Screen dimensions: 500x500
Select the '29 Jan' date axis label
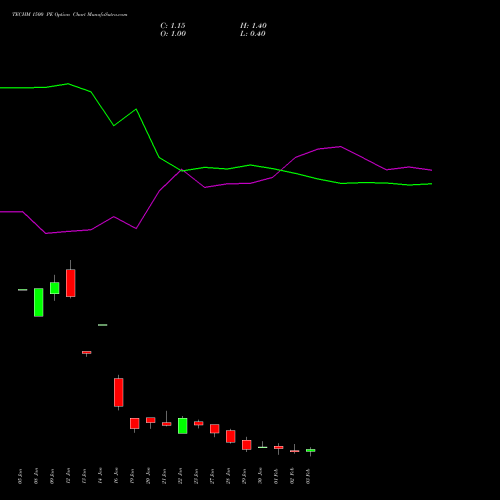click(244, 476)
